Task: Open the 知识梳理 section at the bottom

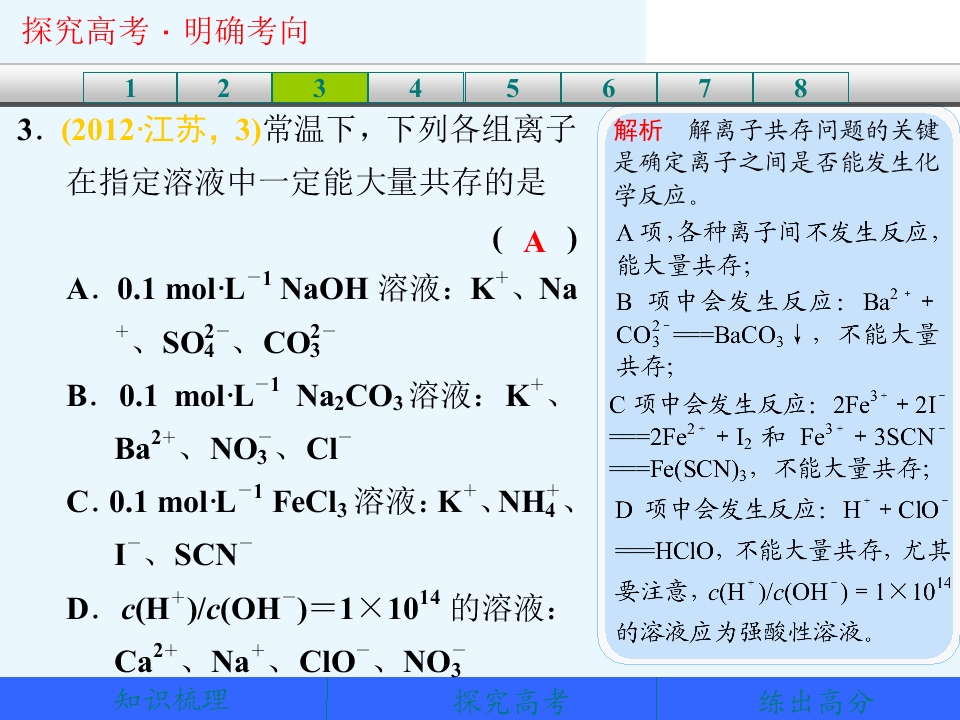Action: tap(171, 700)
